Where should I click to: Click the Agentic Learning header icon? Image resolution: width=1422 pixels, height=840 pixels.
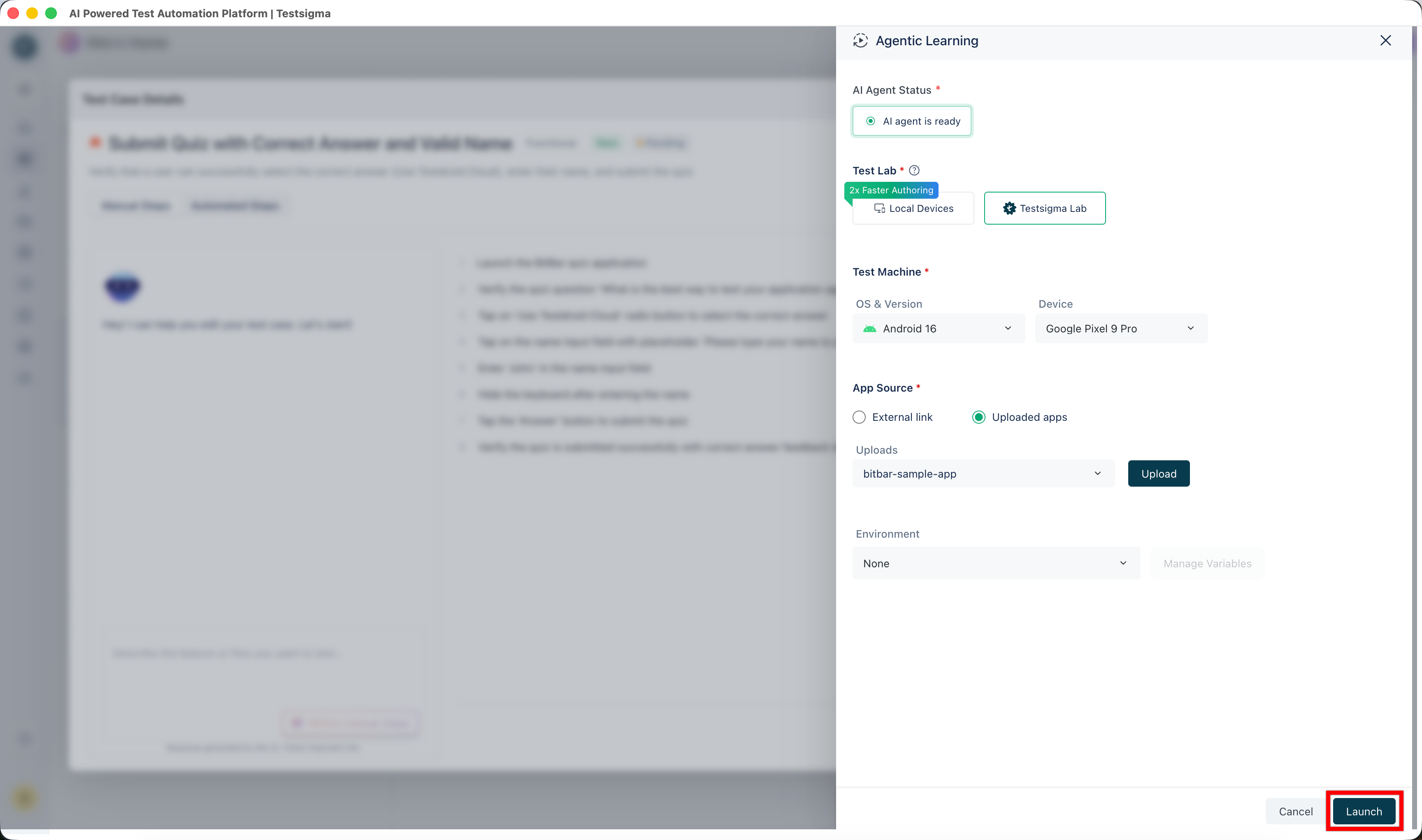point(860,41)
